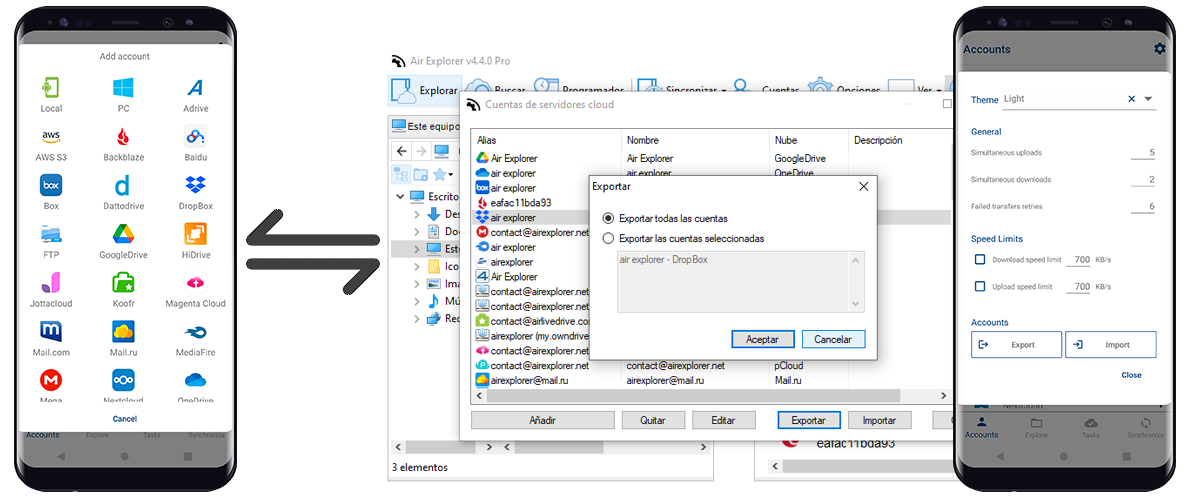
Task: Choose the Jottacloud icon
Action: pyautogui.click(x=51, y=282)
